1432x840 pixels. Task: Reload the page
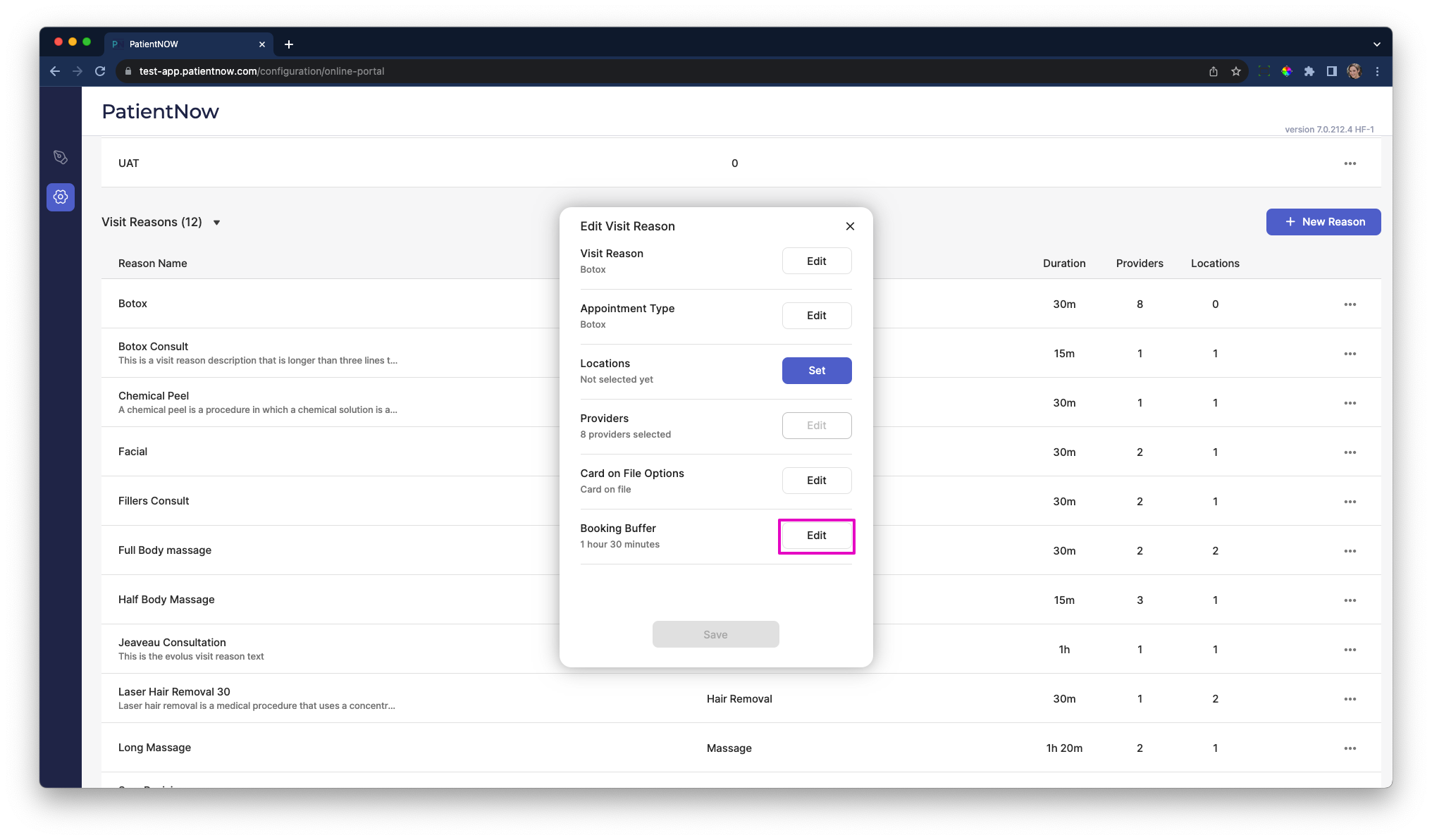tap(100, 71)
